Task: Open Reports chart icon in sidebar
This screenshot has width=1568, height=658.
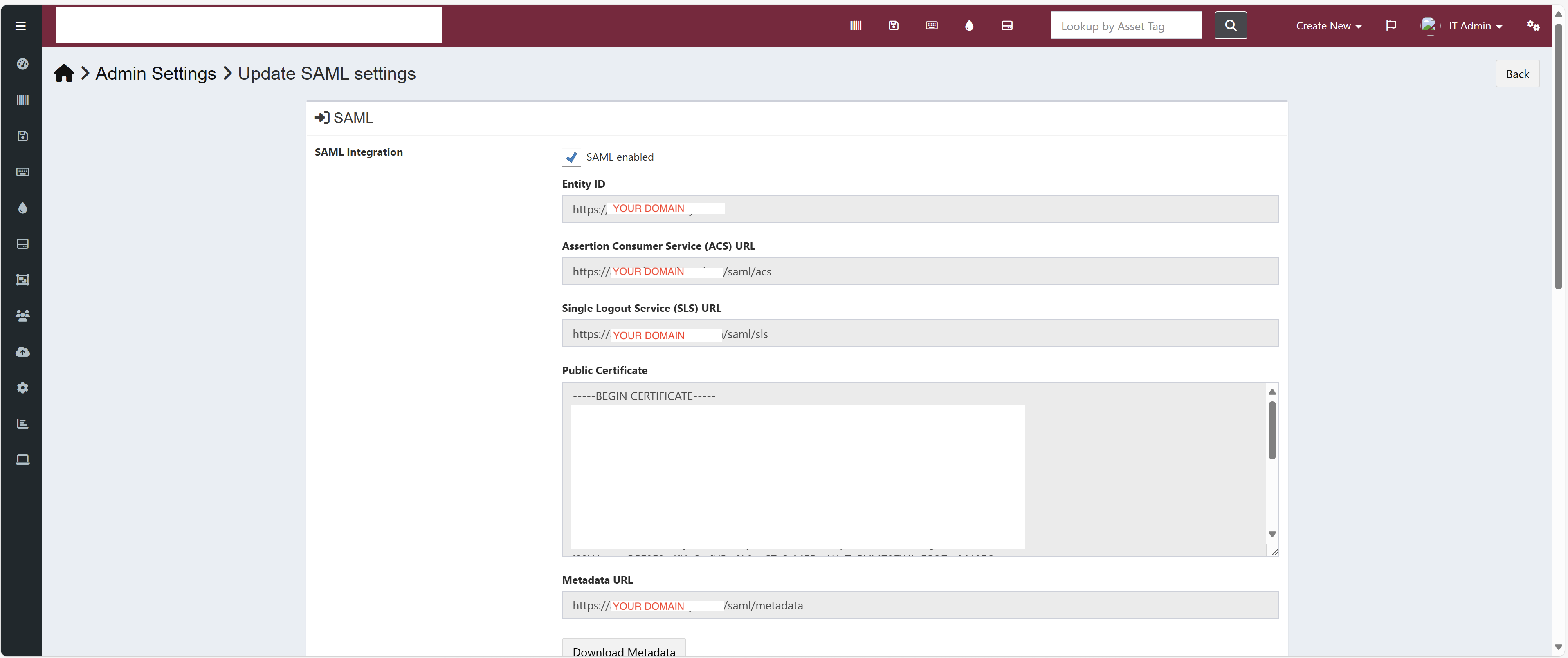Action: [x=22, y=423]
